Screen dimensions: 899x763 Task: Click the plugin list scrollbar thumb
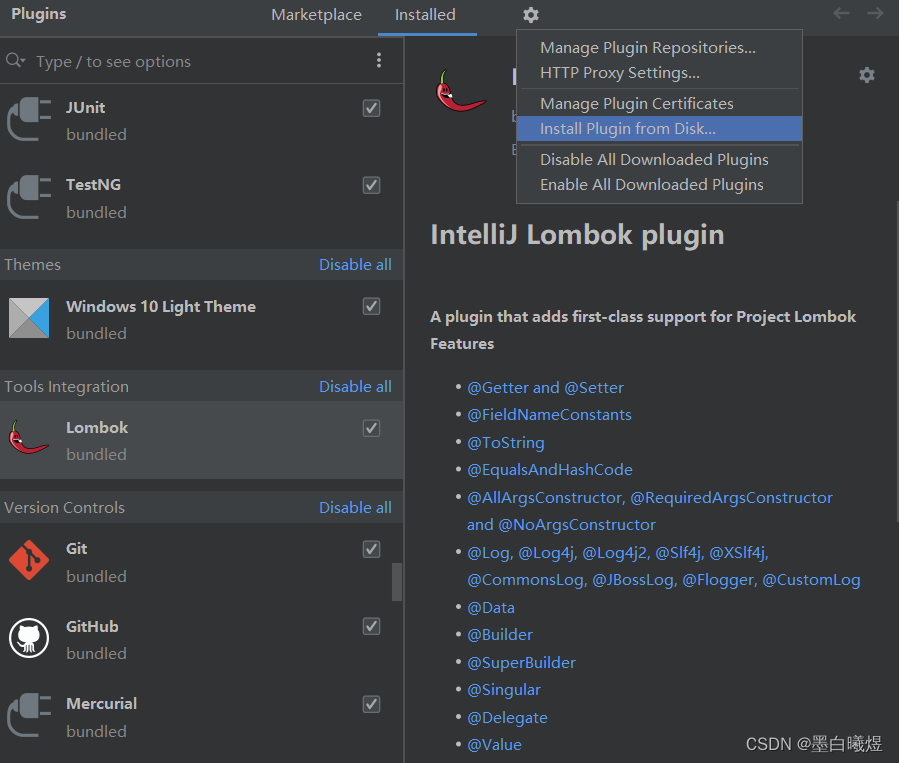coord(397,582)
